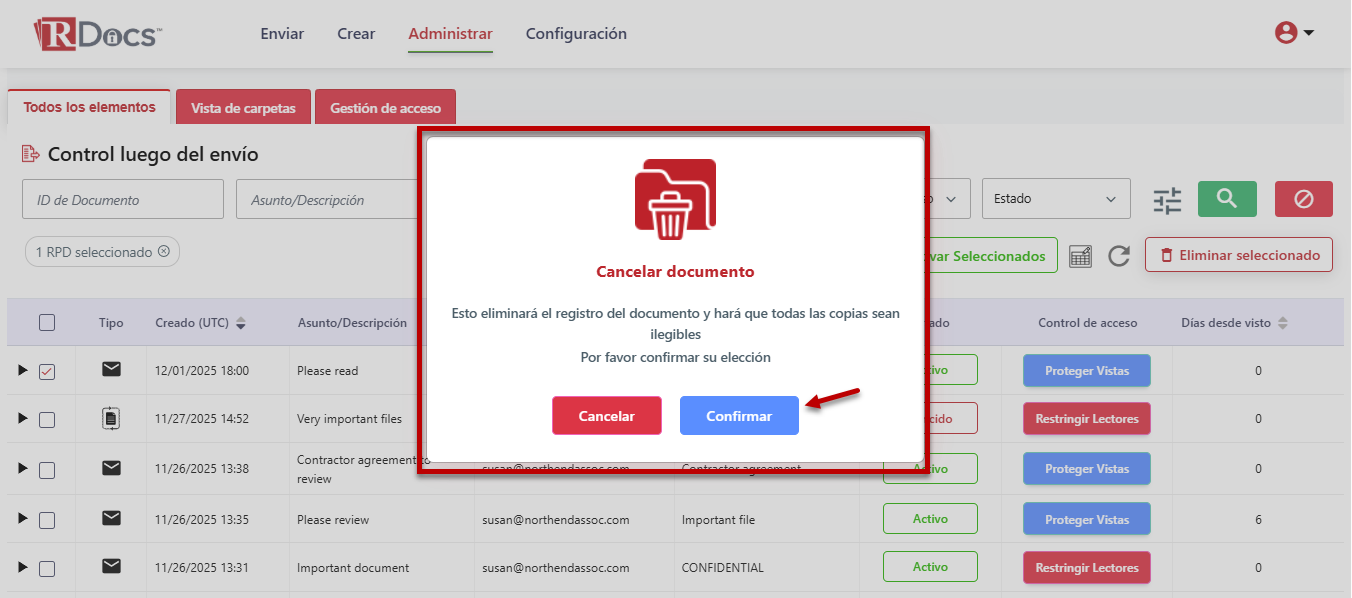This screenshot has width=1352, height=598.
Task: Switch to the 'Vista de carpetas' tab
Action: [x=243, y=108]
